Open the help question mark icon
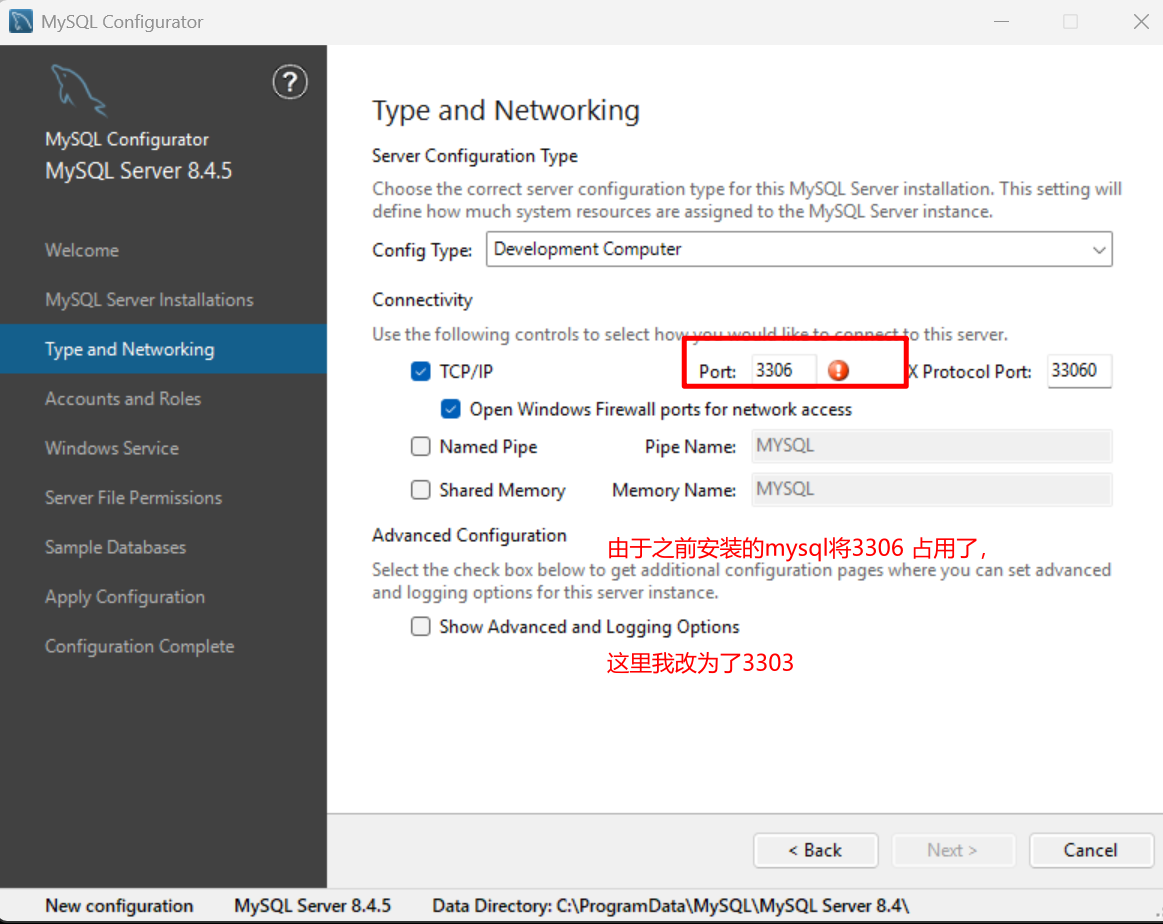1163x924 pixels. [290, 82]
